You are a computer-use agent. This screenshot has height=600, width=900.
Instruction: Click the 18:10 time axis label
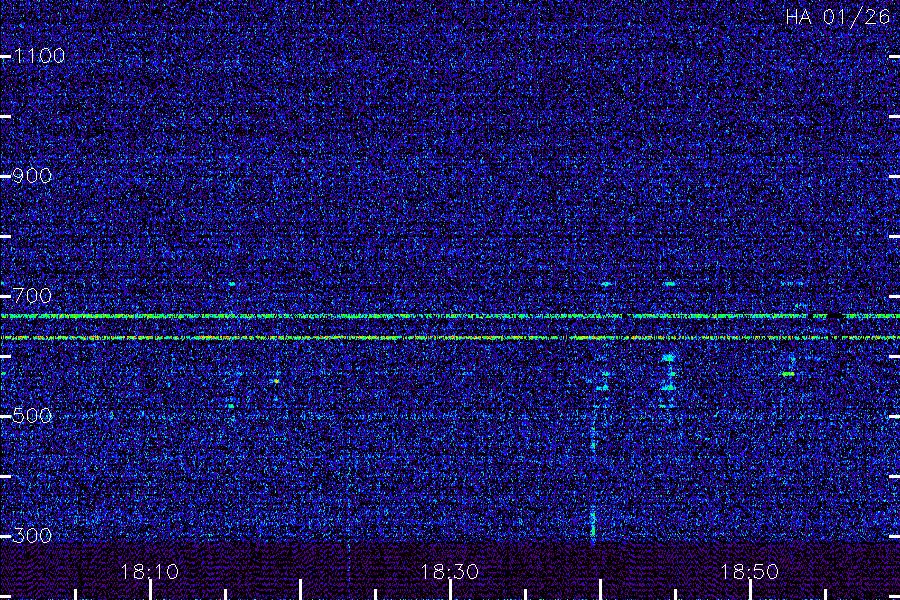pyautogui.click(x=150, y=572)
